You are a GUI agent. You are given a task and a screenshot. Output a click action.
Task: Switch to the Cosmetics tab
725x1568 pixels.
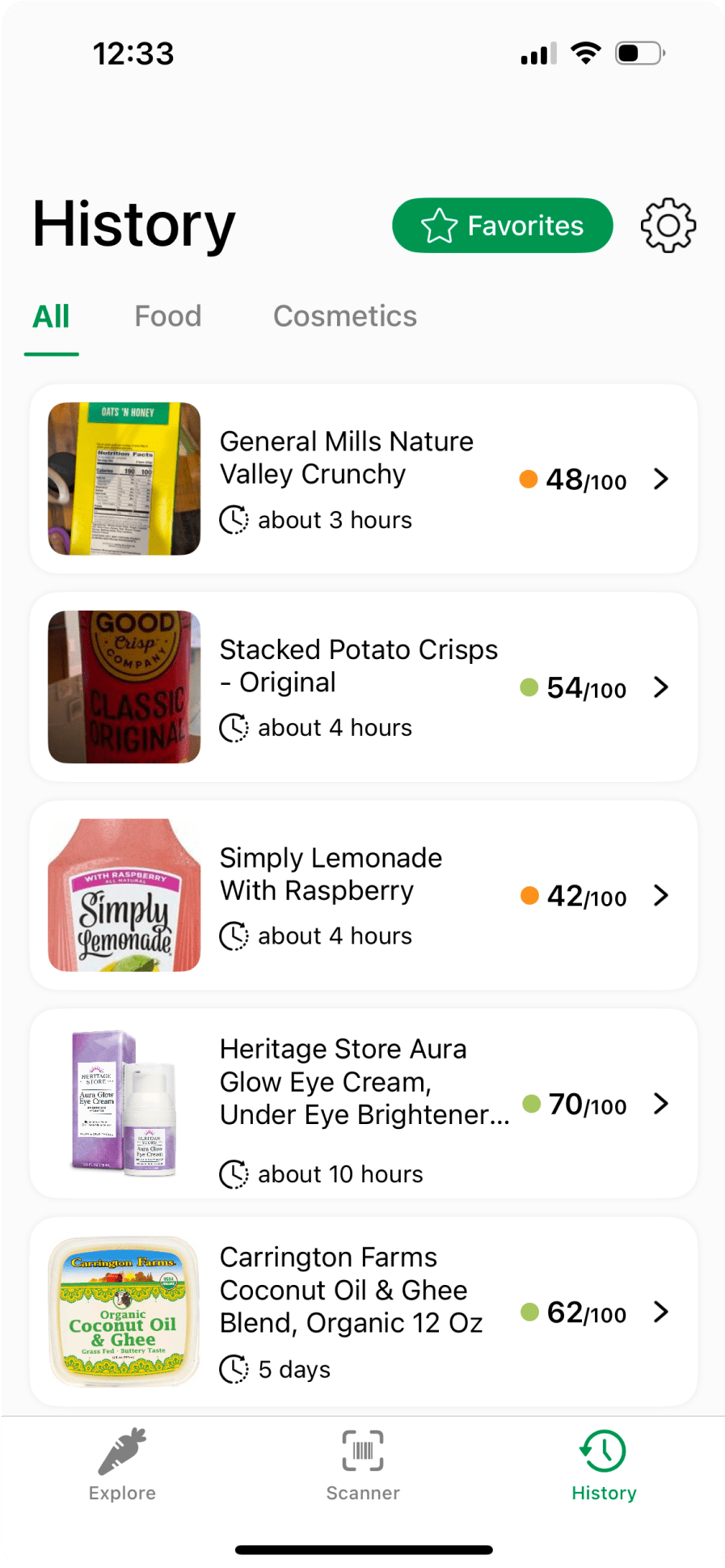pyautogui.click(x=345, y=316)
